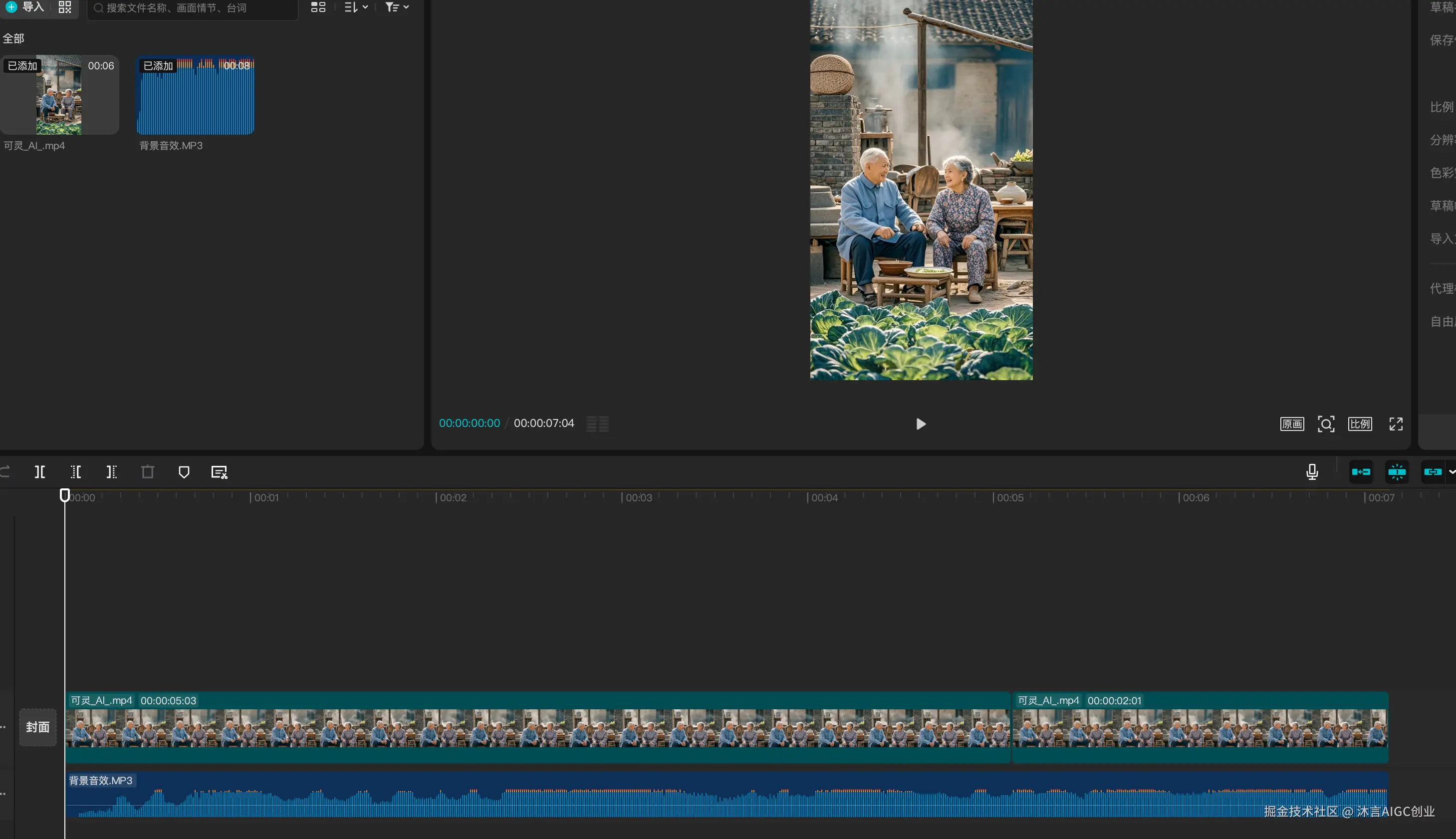Viewport: 1456px width, 839px height.
Task: Open the QR code import icon
Action: point(64,7)
